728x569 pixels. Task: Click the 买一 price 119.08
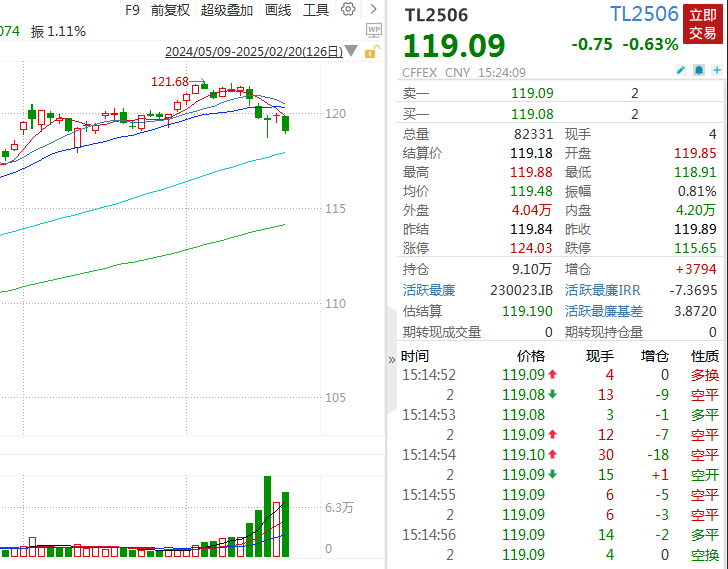532,114
